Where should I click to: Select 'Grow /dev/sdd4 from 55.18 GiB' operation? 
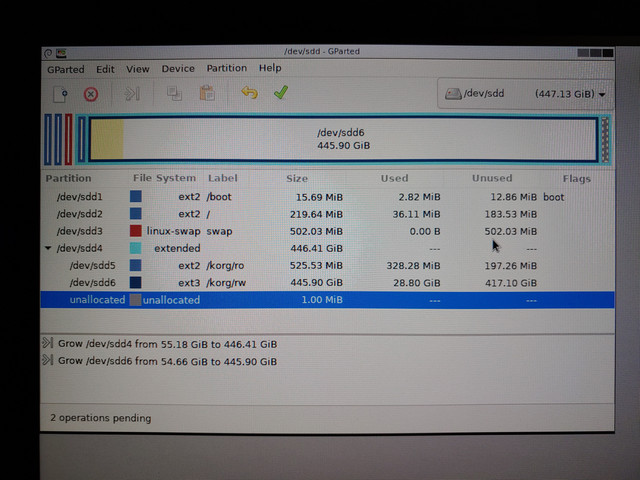point(167,344)
